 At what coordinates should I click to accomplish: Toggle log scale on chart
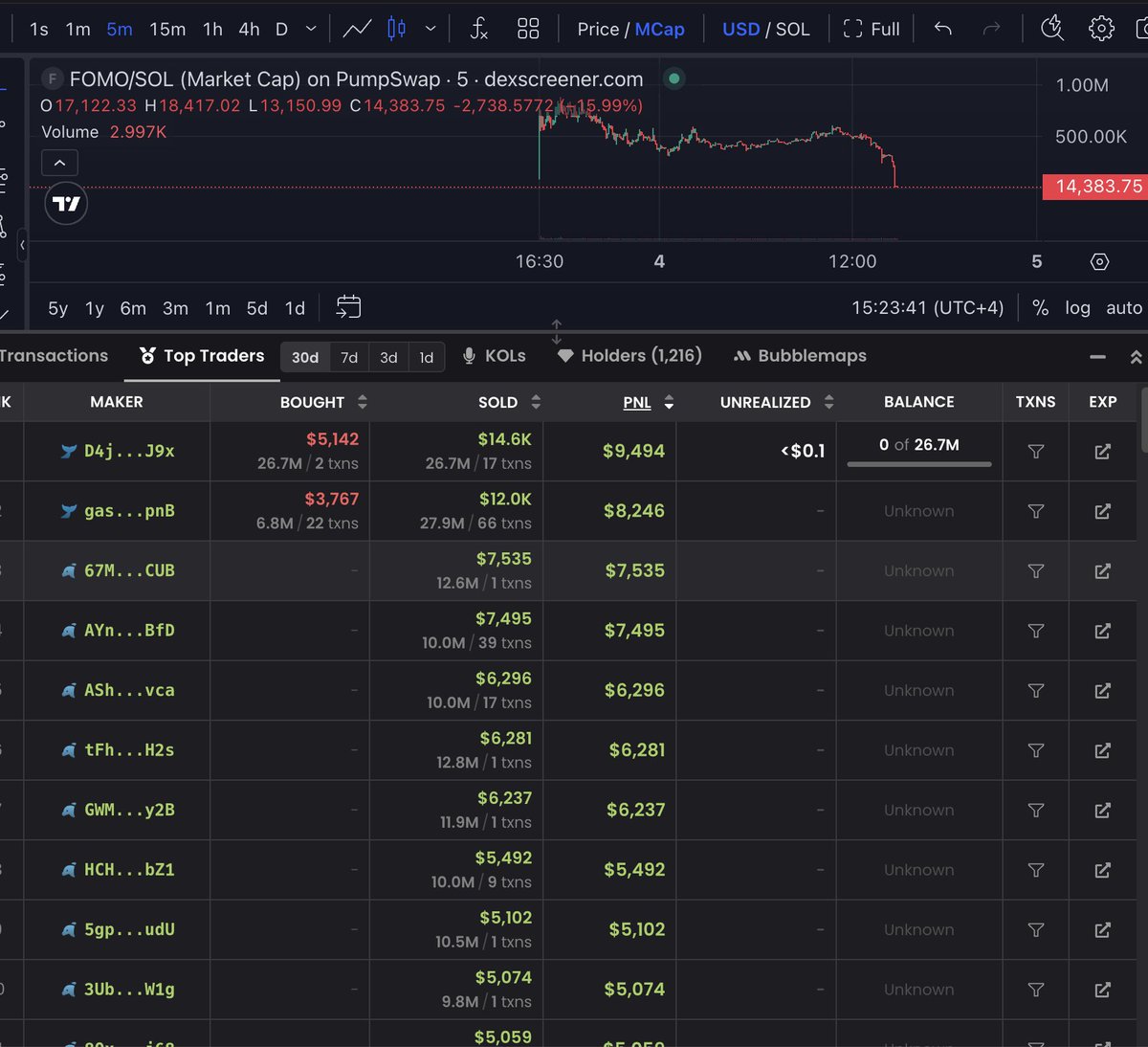point(1077,307)
